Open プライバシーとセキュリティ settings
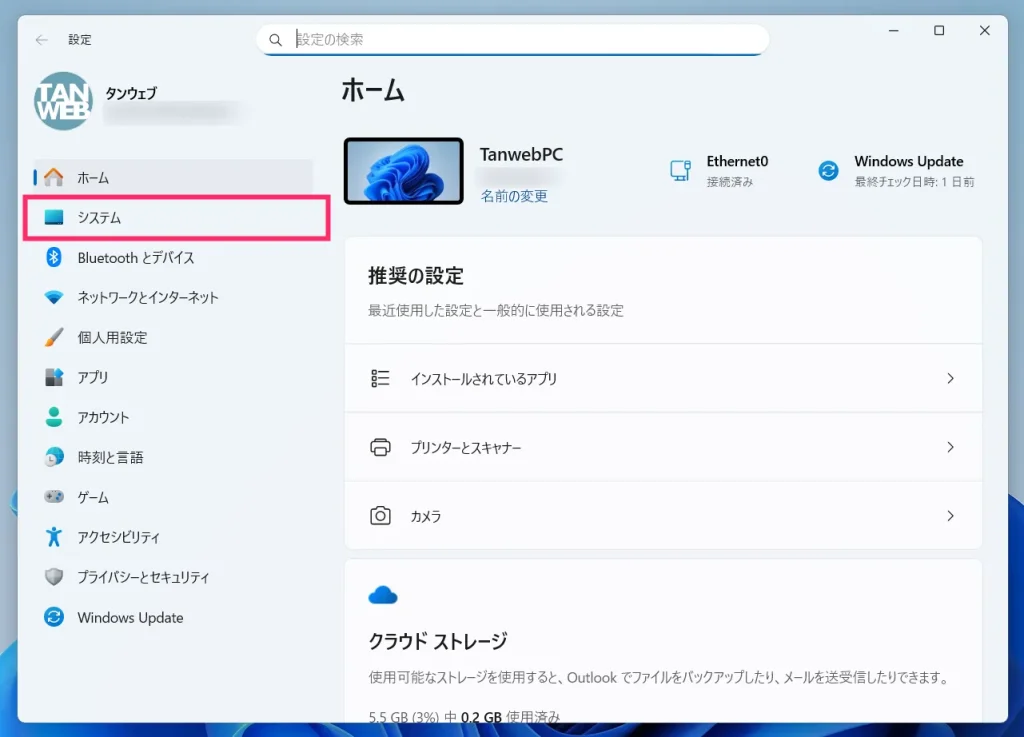Image resolution: width=1024 pixels, height=737 pixels. (173, 577)
